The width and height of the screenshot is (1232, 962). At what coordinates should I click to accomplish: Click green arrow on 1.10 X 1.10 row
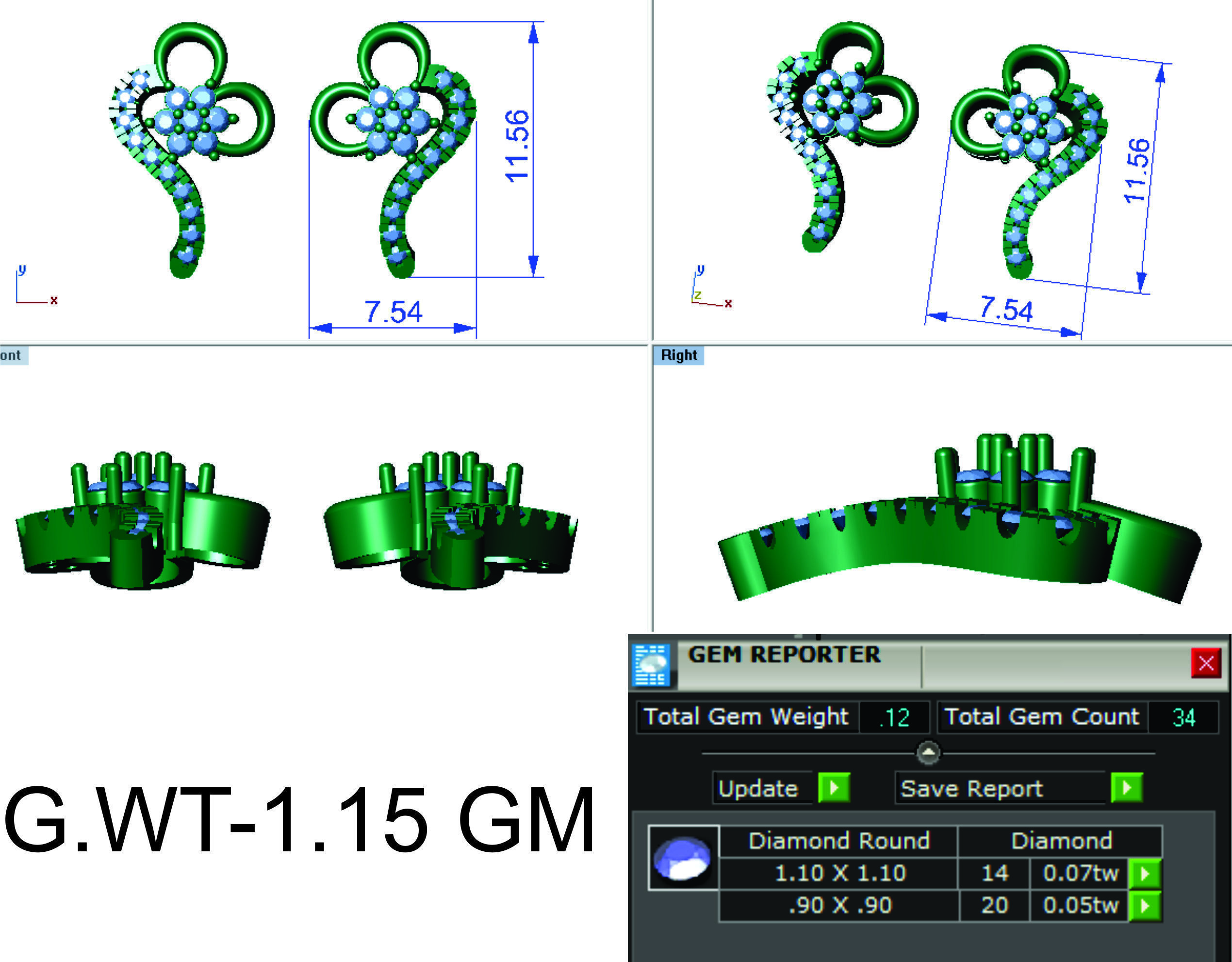[x=1145, y=874]
